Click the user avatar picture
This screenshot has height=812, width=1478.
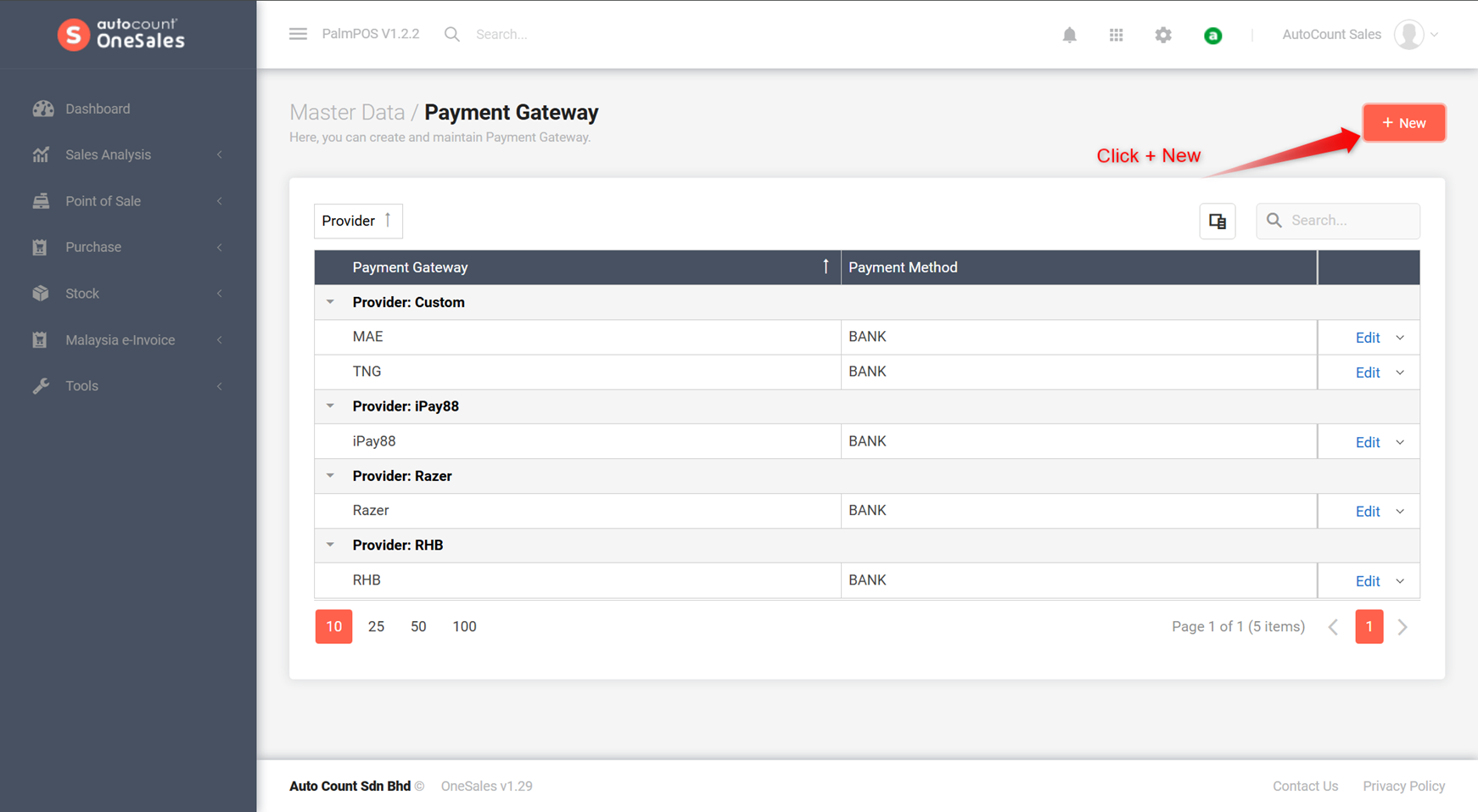(1409, 35)
